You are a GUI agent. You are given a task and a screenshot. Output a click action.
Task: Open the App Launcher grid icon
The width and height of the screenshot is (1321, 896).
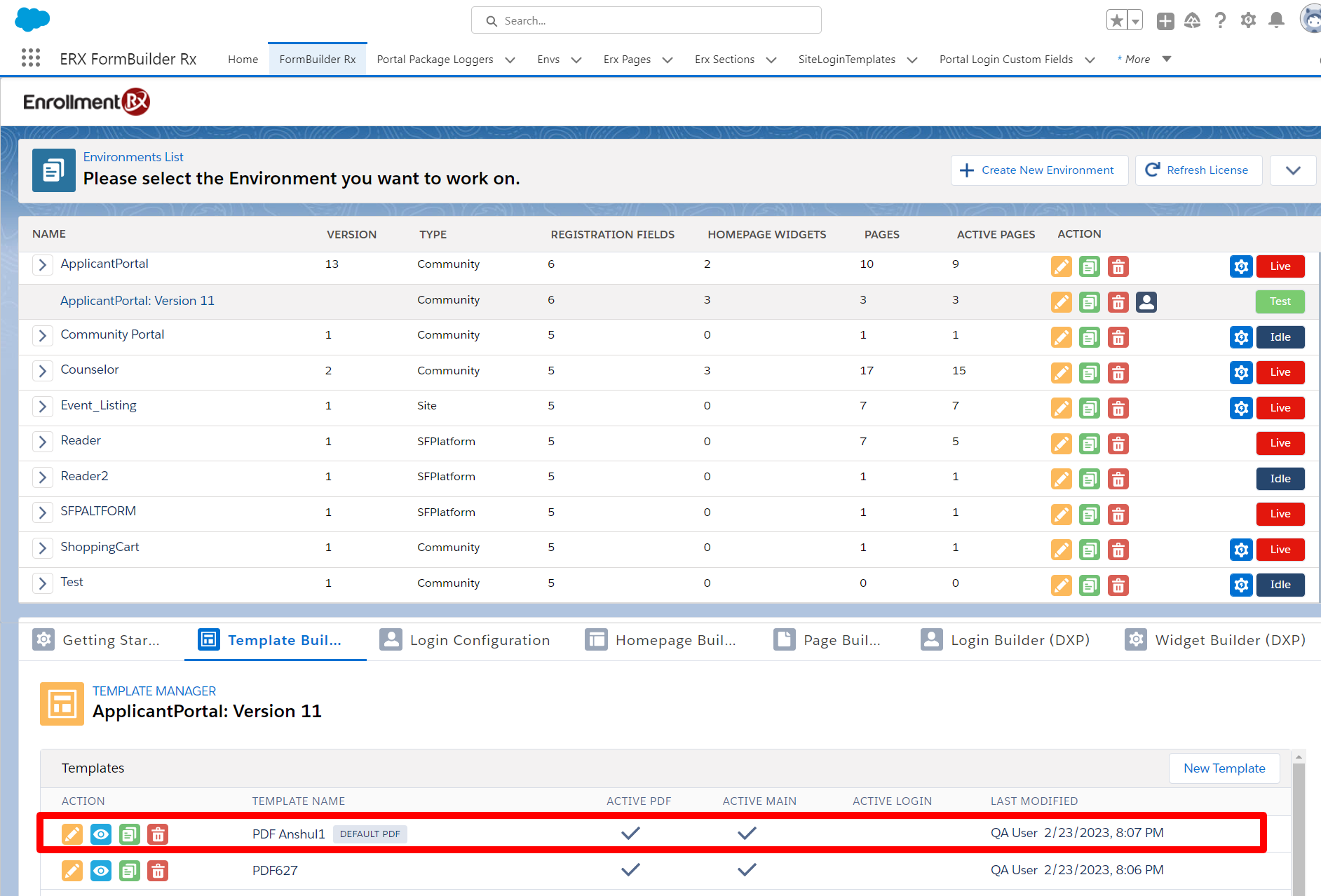coord(30,58)
